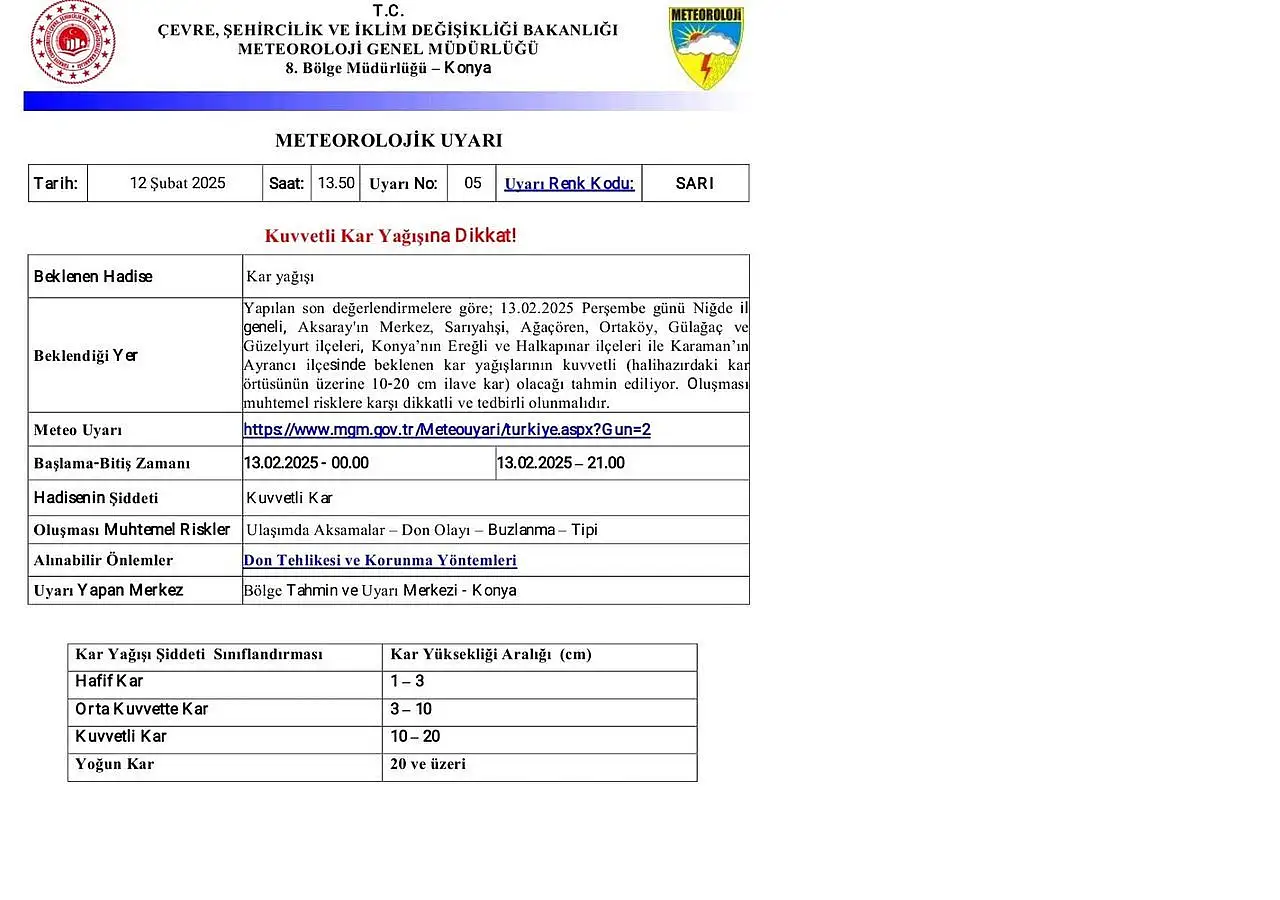Open the Uyarı Renk Kodu link

coord(569,183)
